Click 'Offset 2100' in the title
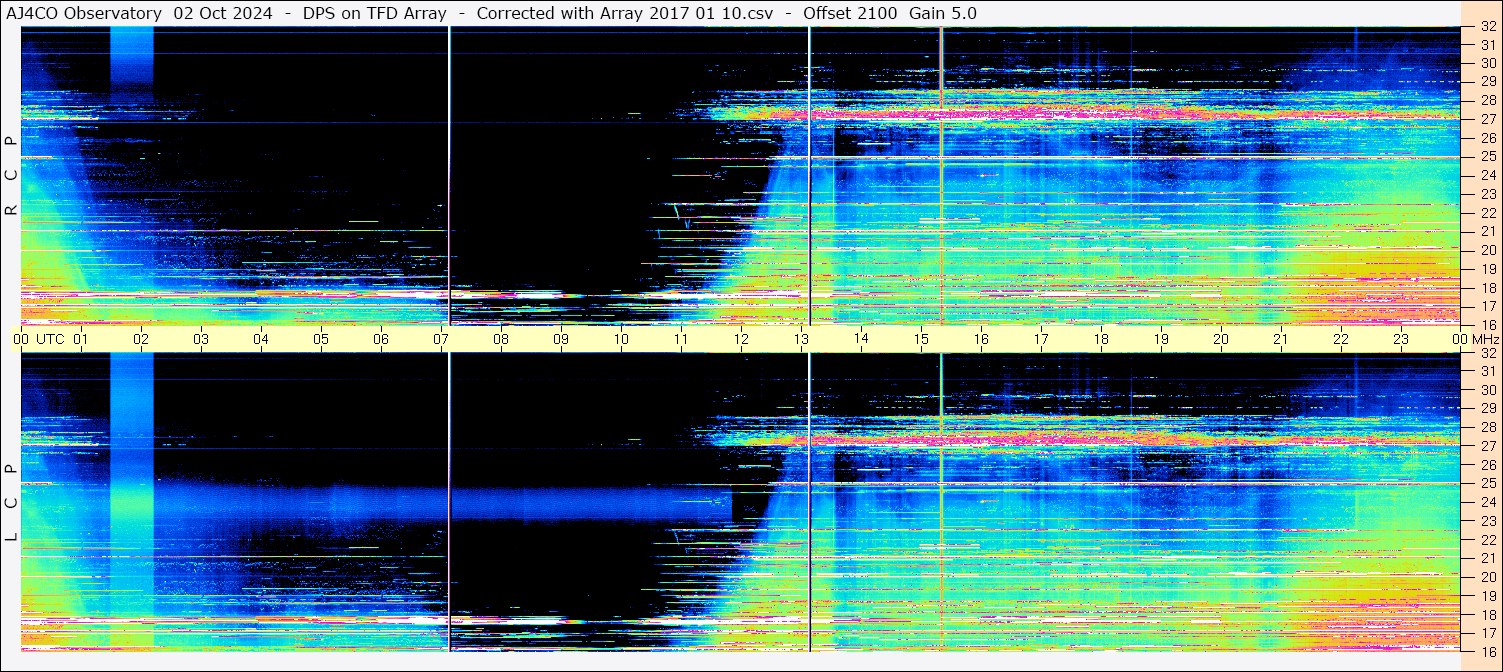This screenshot has height=672, width=1503. pyautogui.click(x=850, y=13)
